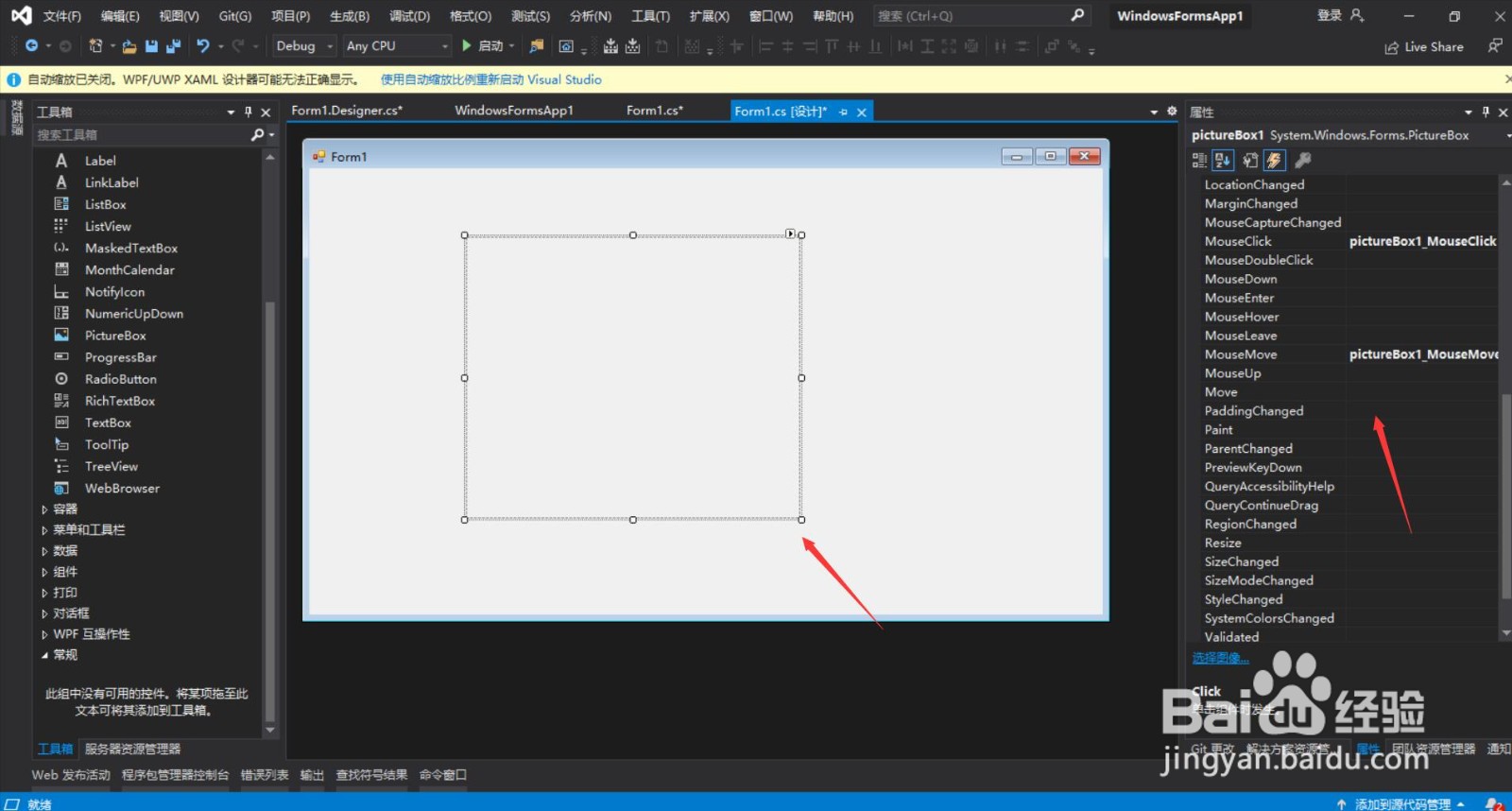Open the search magnifier in the title bar
Viewport: 1512px width, 811px height.
[x=1077, y=15]
